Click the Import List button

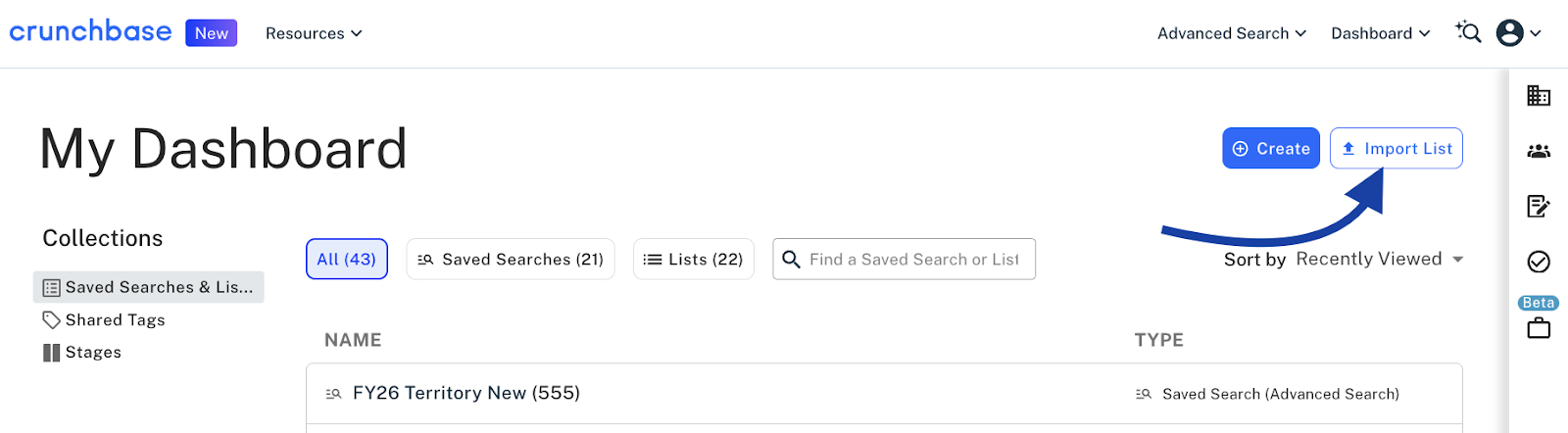click(x=1396, y=149)
